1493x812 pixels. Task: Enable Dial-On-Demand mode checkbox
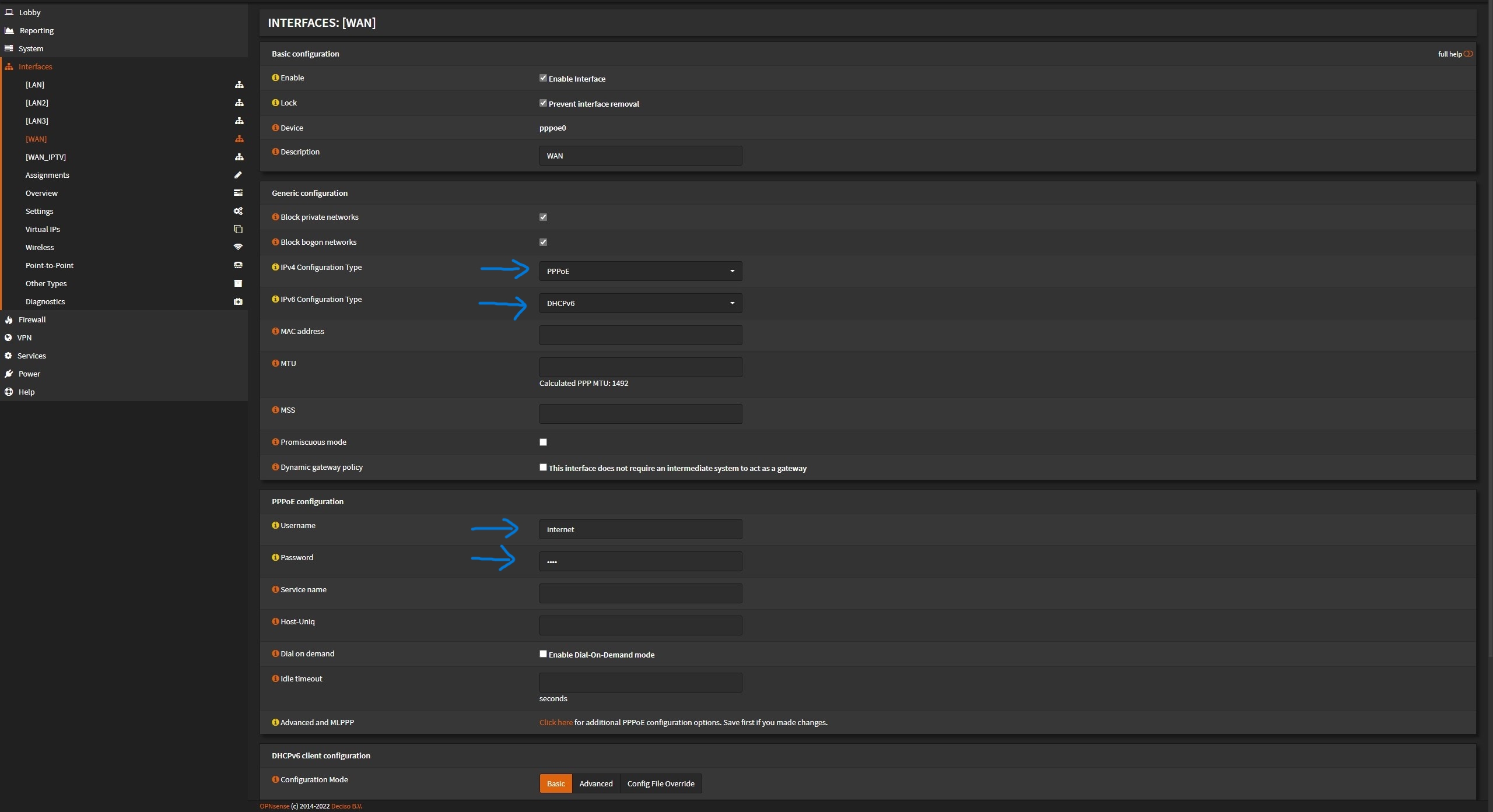pyautogui.click(x=543, y=653)
